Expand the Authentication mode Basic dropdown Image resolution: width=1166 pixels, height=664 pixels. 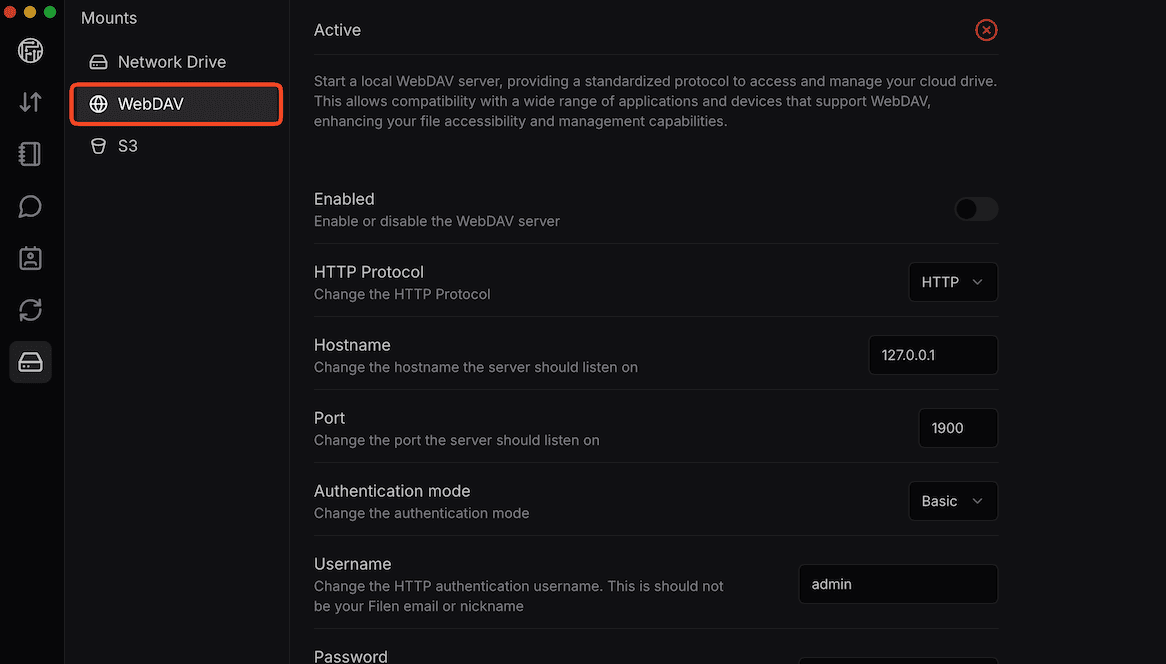(x=952, y=501)
